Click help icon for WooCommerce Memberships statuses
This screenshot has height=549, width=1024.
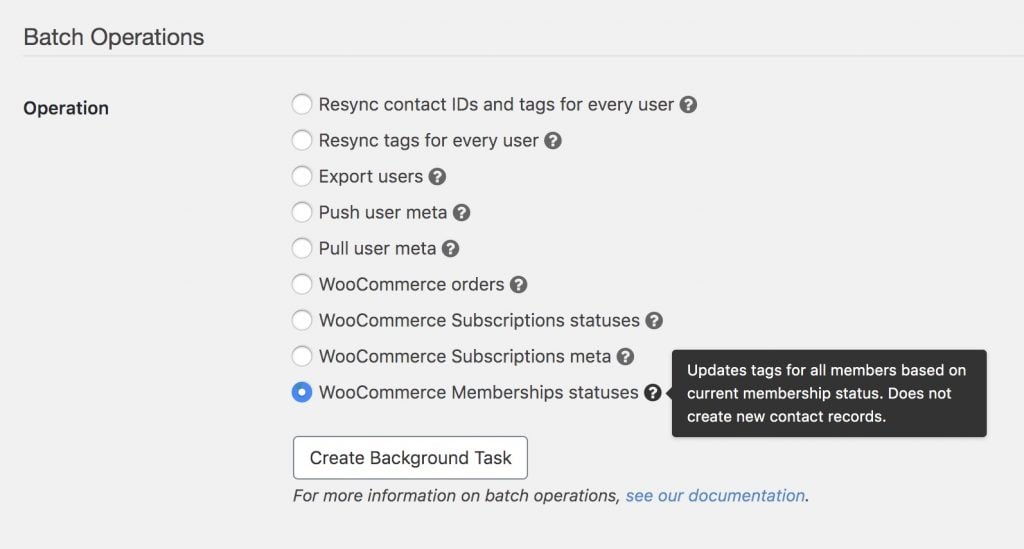point(652,392)
